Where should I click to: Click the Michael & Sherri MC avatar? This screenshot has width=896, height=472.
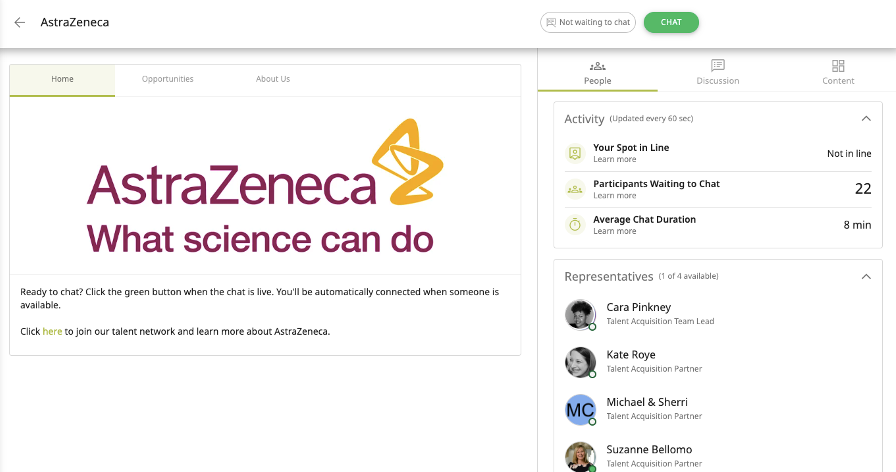click(x=580, y=409)
